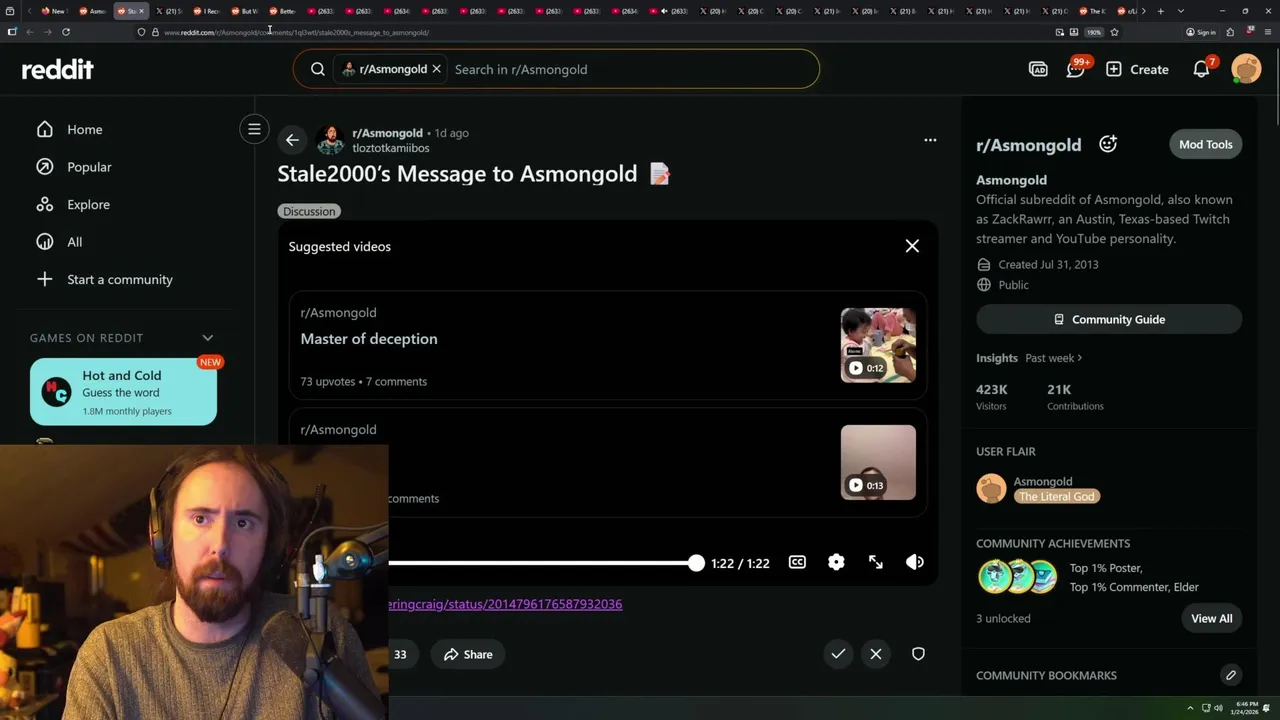
Task: Close the active Stale2000 tab
Action: pos(141,11)
